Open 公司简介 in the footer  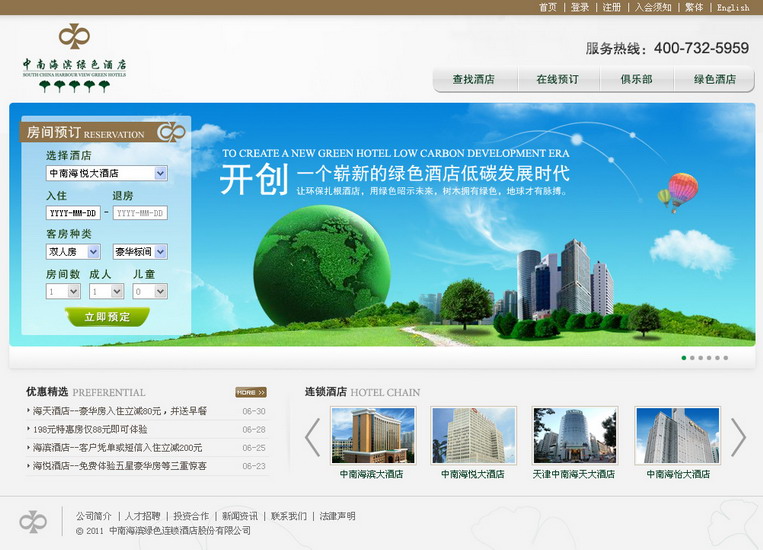pyautogui.click(x=93, y=516)
